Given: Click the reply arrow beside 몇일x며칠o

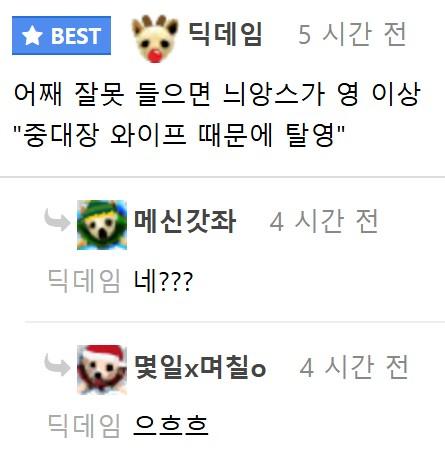Looking at the screenshot, I should point(57,365).
